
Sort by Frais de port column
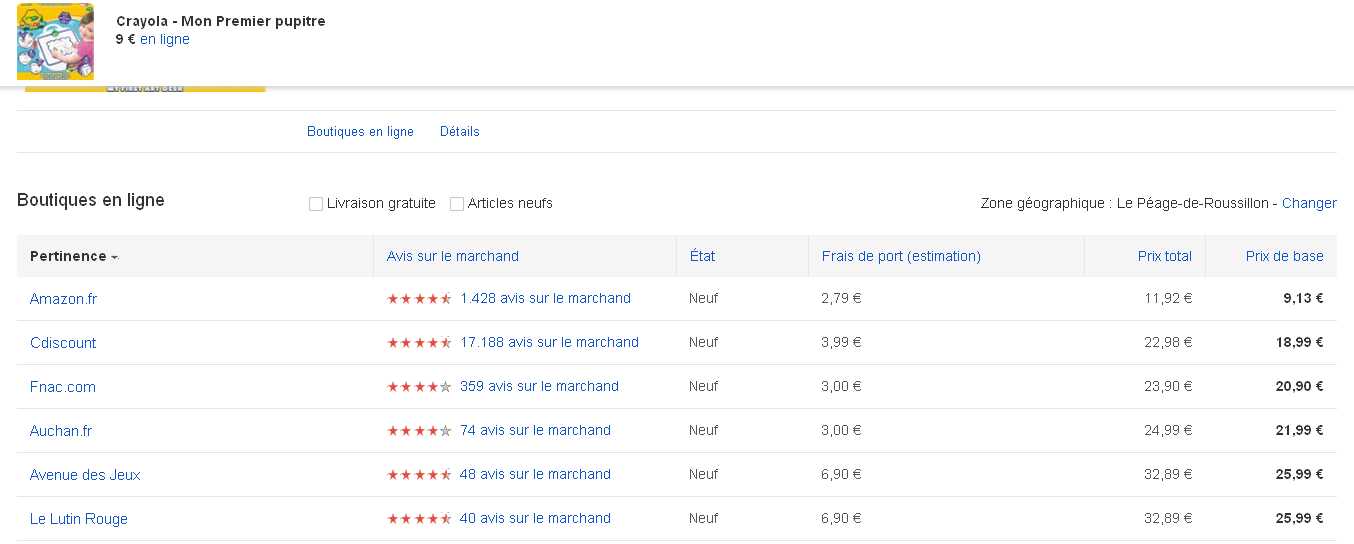[x=900, y=257]
